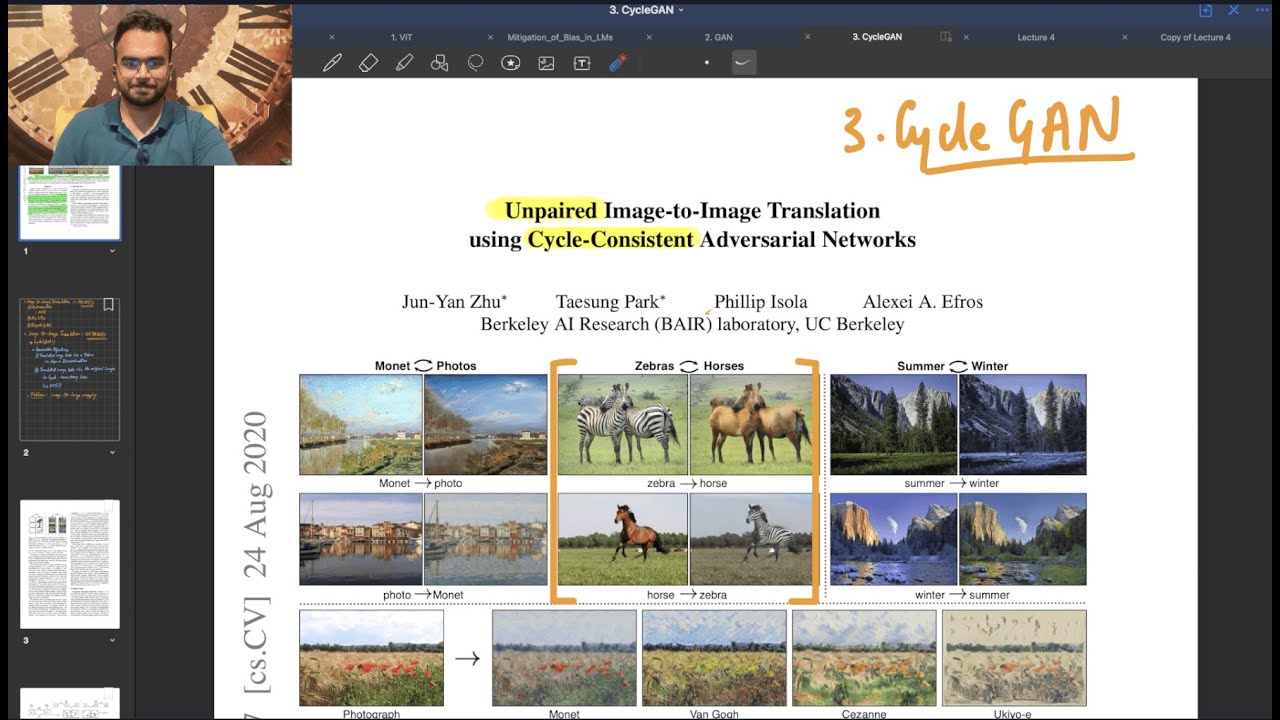The image size is (1280, 720).
Task: Click the "horse → zebra" caption
Action: 687,595
